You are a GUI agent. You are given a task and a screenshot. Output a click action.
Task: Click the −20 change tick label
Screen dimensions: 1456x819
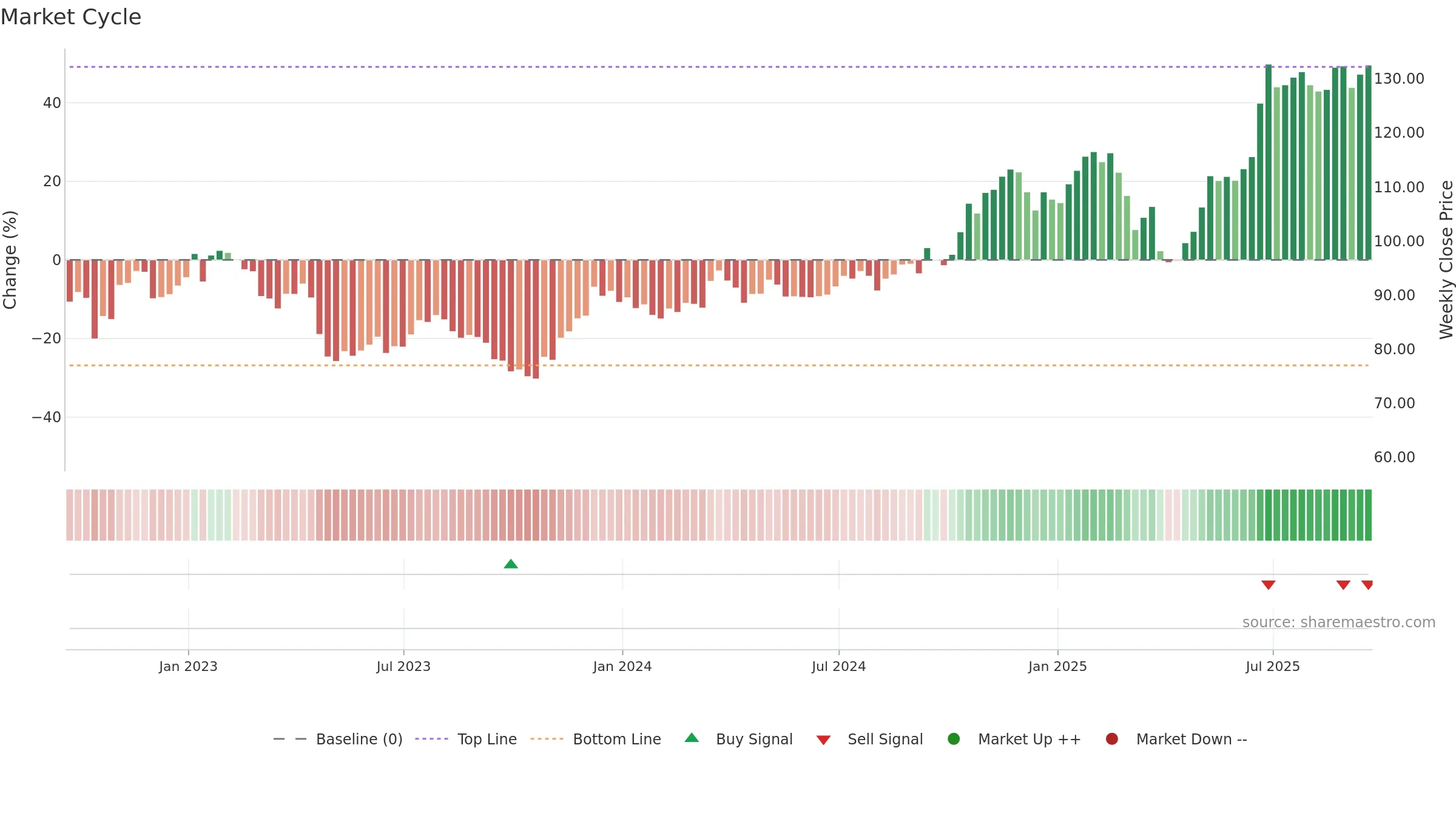47,339
